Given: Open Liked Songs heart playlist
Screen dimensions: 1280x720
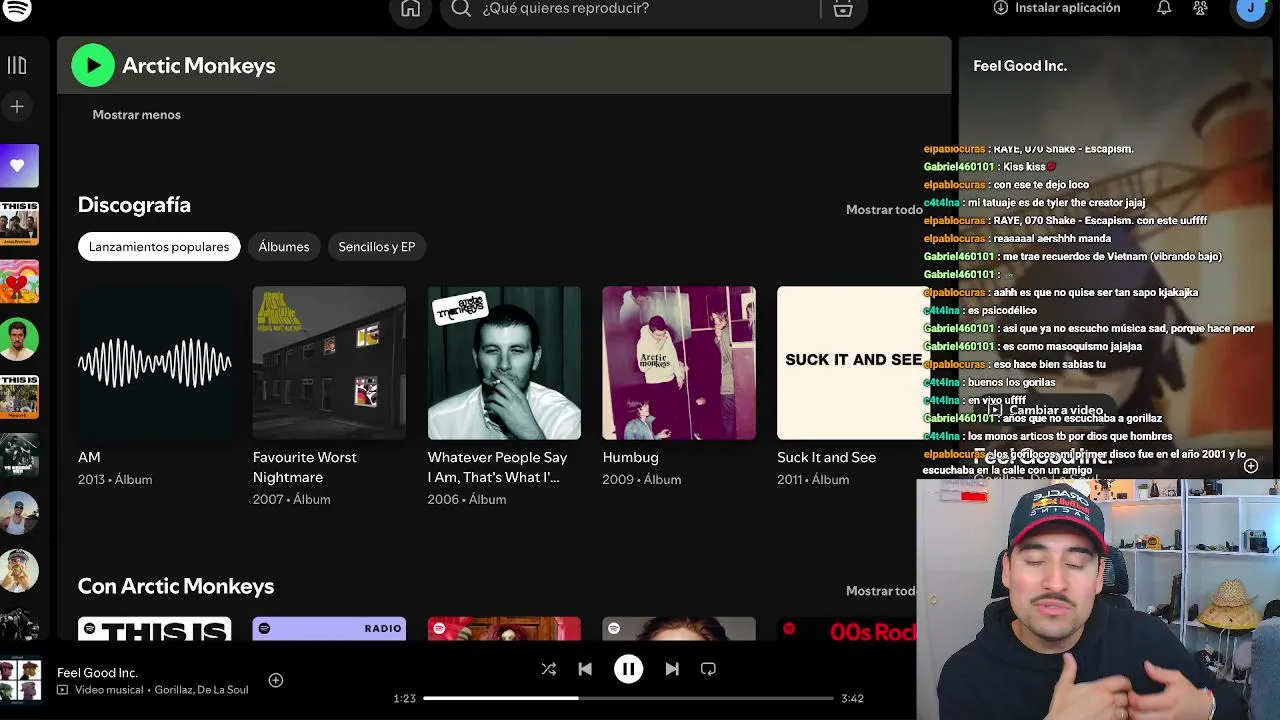Looking at the screenshot, I should pos(19,166).
